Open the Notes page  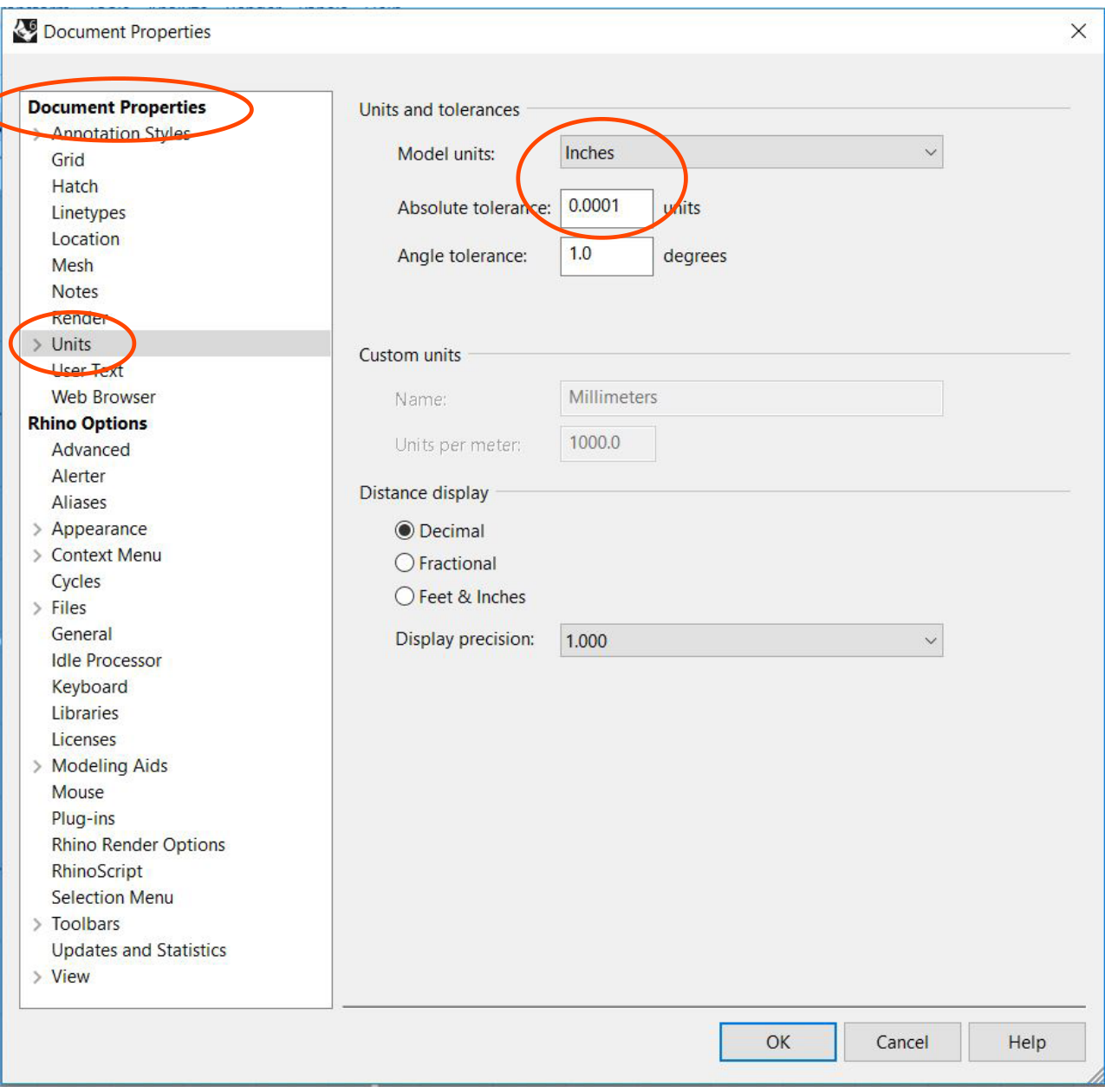coord(75,291)
